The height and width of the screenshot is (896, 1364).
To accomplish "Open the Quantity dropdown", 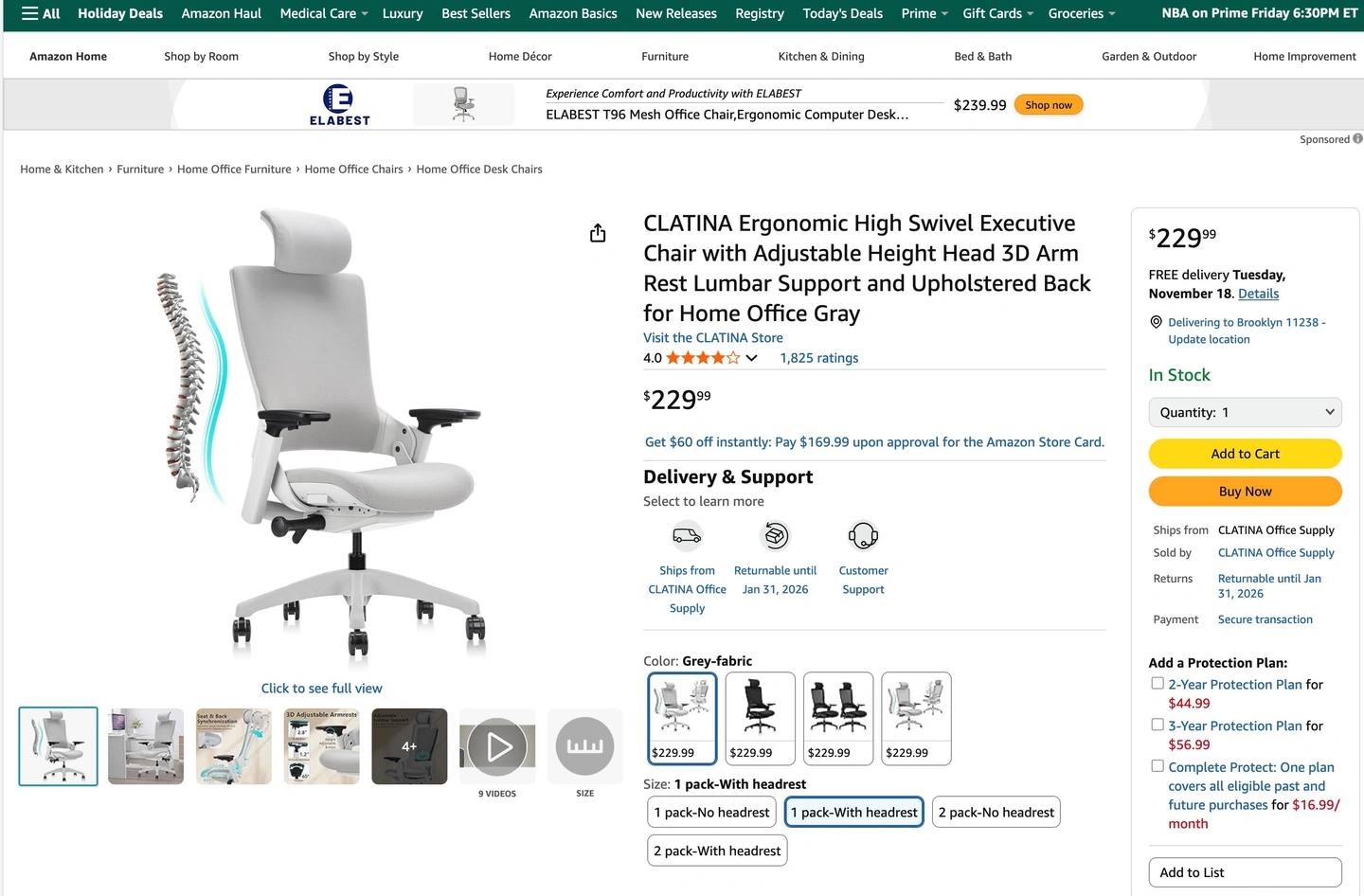I will tap(1245, 412).
